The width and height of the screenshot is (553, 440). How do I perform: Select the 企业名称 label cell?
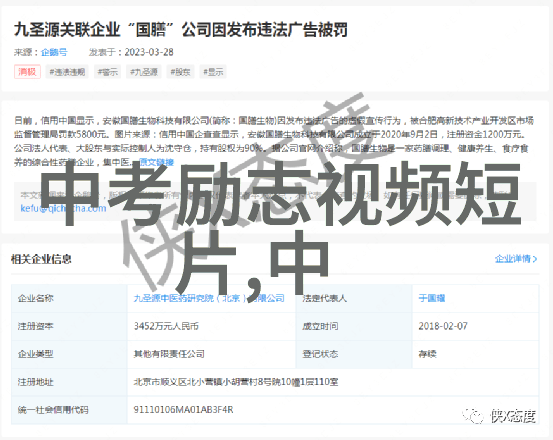[69, 298]
